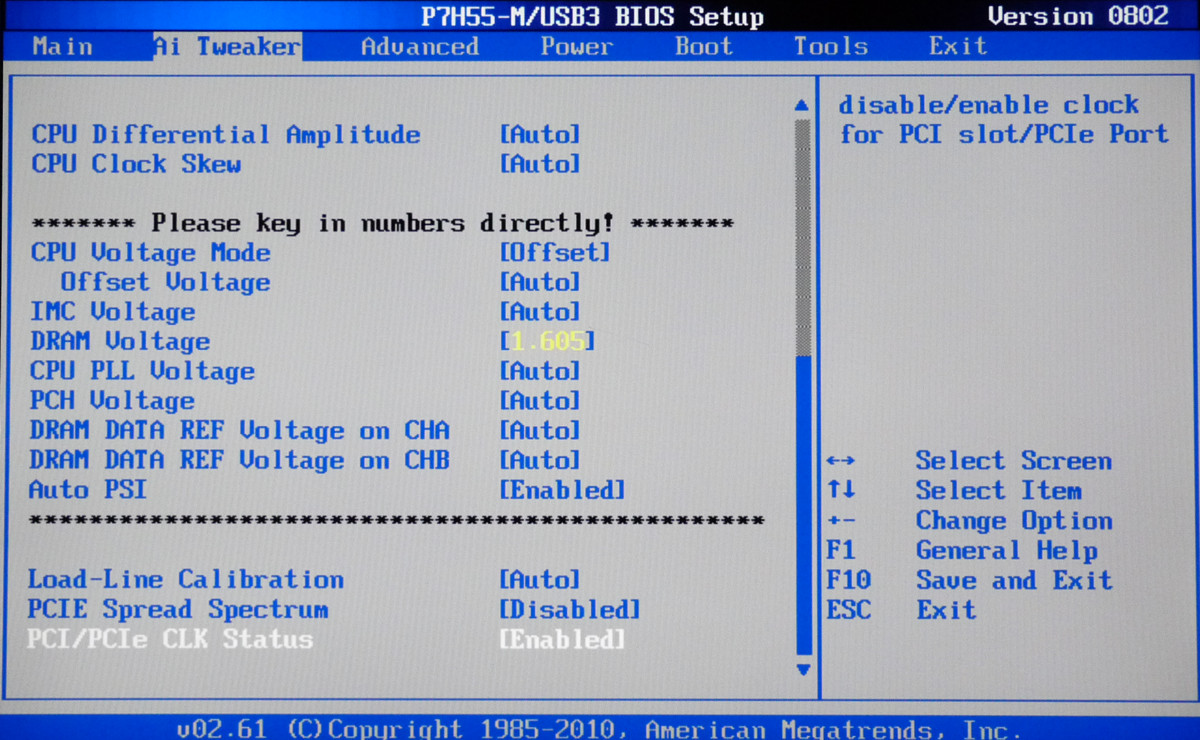Open the Tools tab
This screenshot has height=740, width=1200.
[x=831, y=46]
